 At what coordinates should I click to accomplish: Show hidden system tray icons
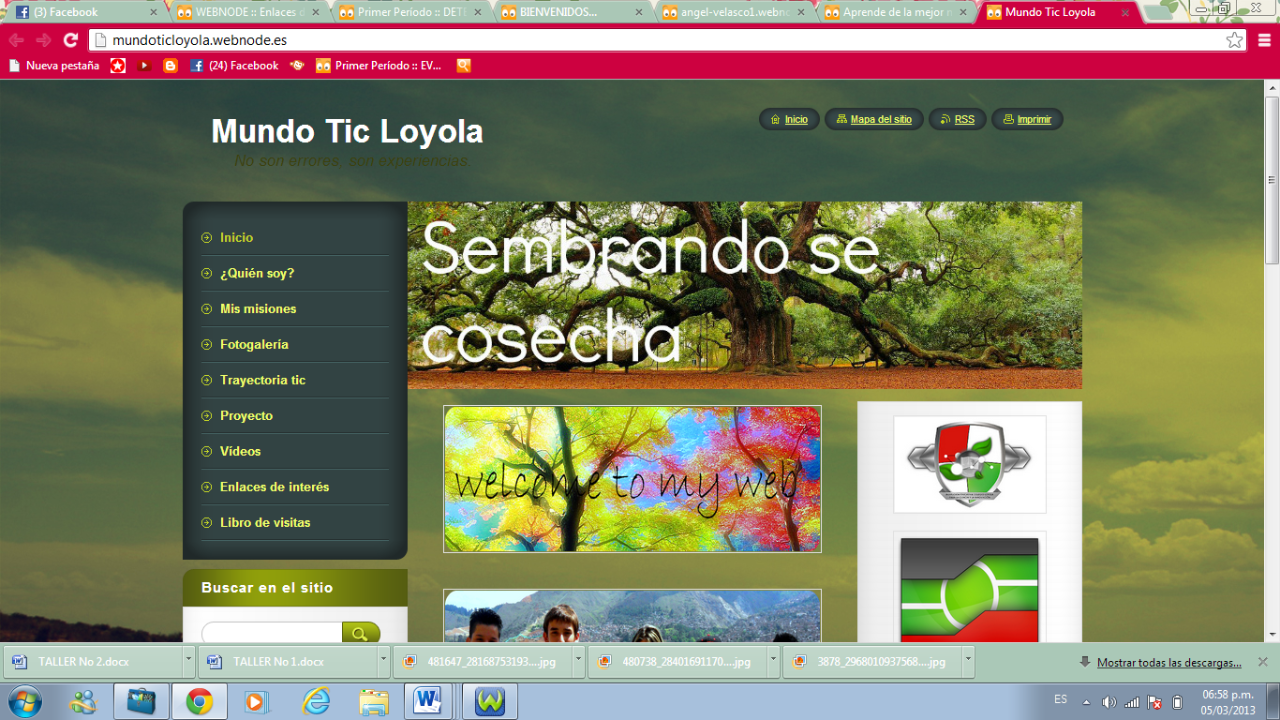[1086, 702]
